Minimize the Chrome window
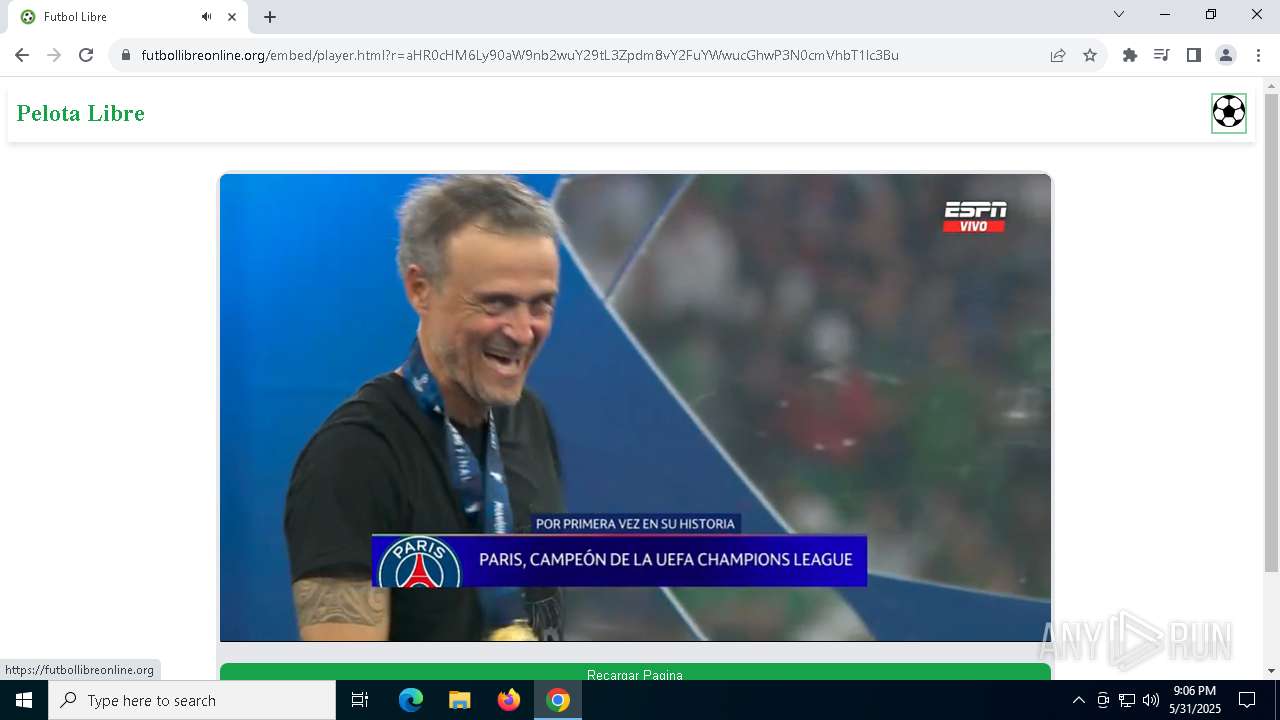1280x720 pixels. tap(1165, 14)
